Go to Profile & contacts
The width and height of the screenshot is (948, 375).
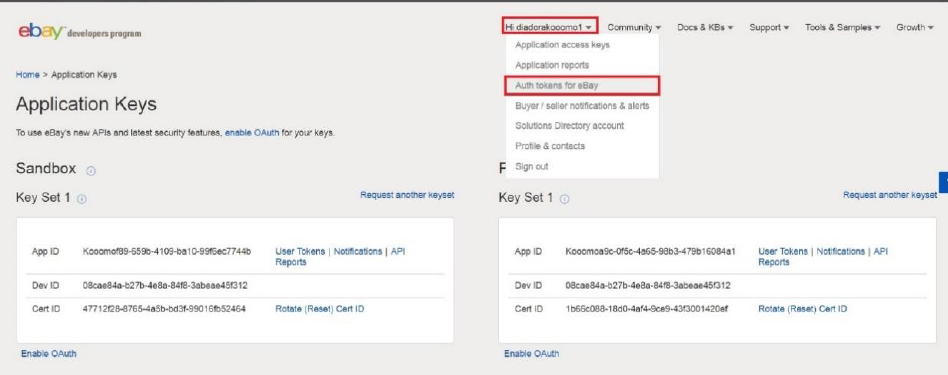tap(550, 146)
